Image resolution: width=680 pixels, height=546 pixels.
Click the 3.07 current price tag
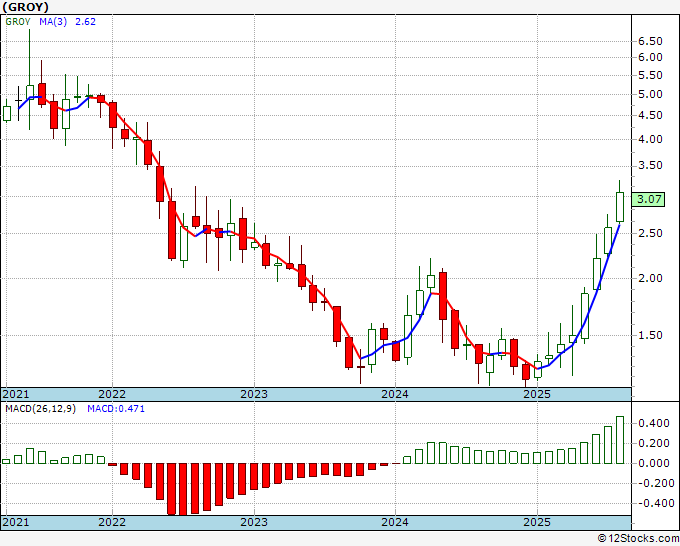pyautogui.click(x=649, y=199)
